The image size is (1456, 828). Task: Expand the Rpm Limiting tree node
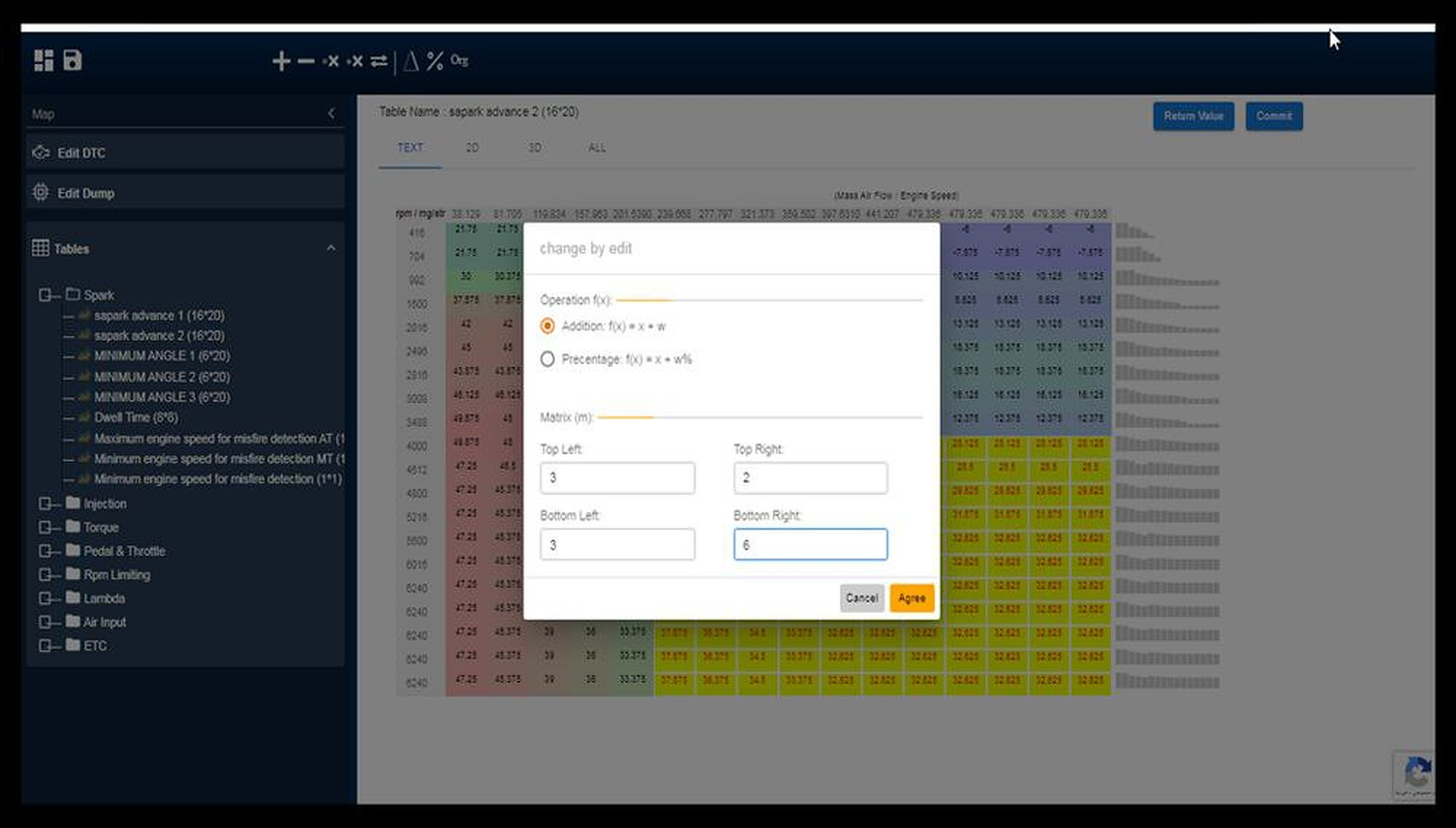45,575
